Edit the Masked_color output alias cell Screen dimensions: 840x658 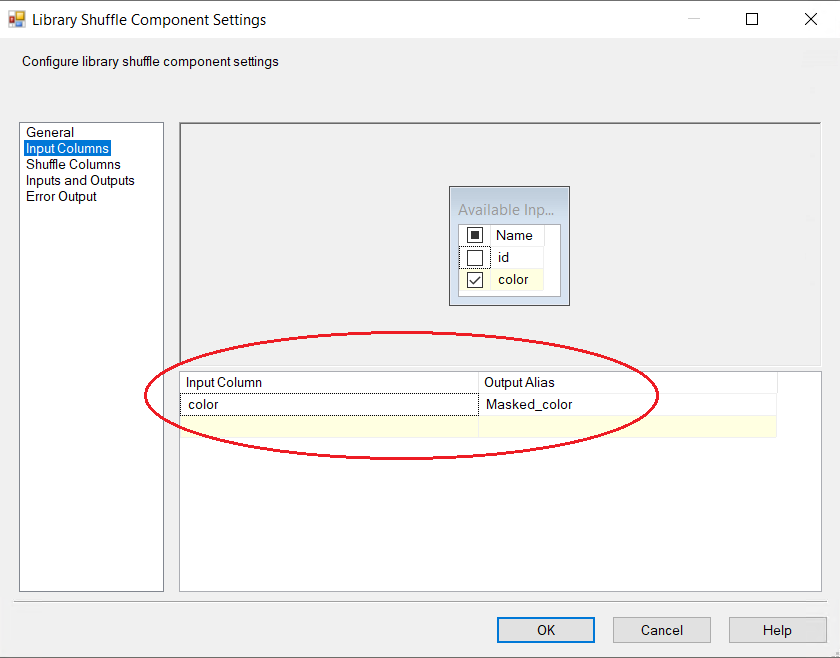(x=627, y=405)
